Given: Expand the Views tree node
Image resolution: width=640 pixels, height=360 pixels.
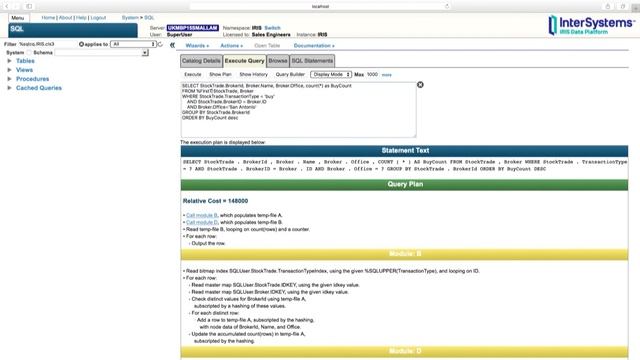Looking at the screenshot, I should 9,70.
